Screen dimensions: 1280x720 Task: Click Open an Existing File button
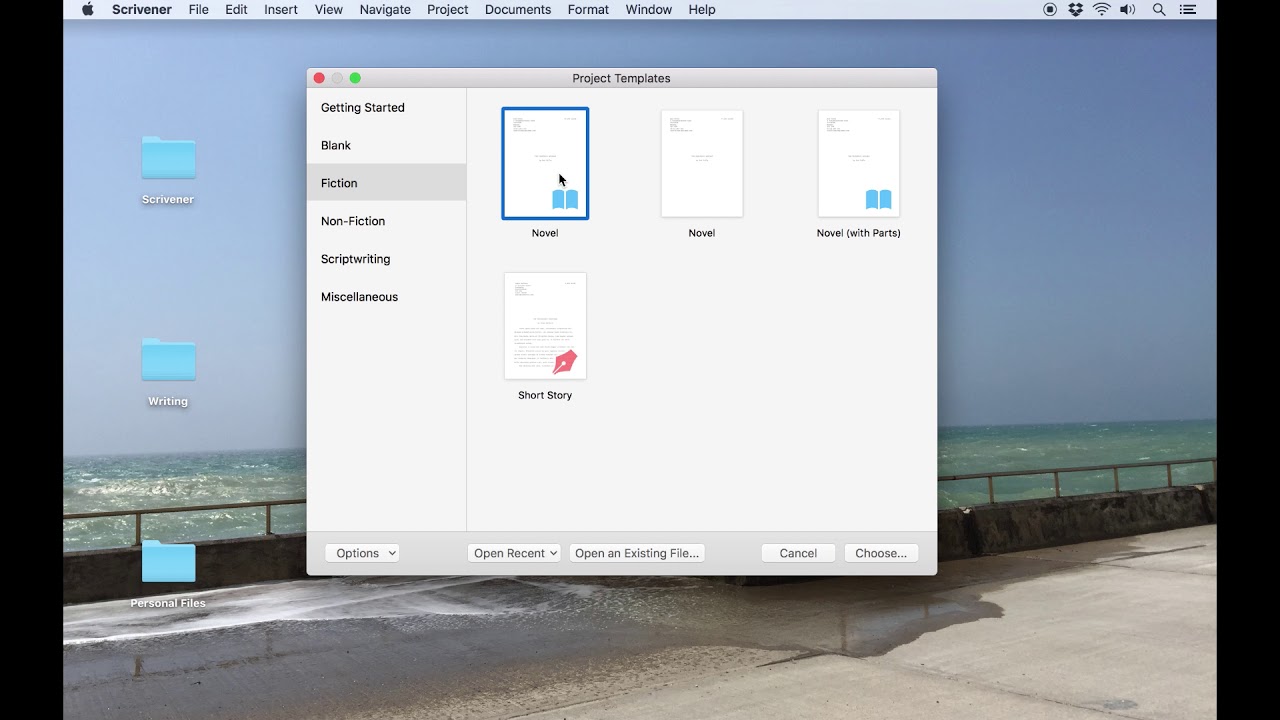click(x=637, y=553)
